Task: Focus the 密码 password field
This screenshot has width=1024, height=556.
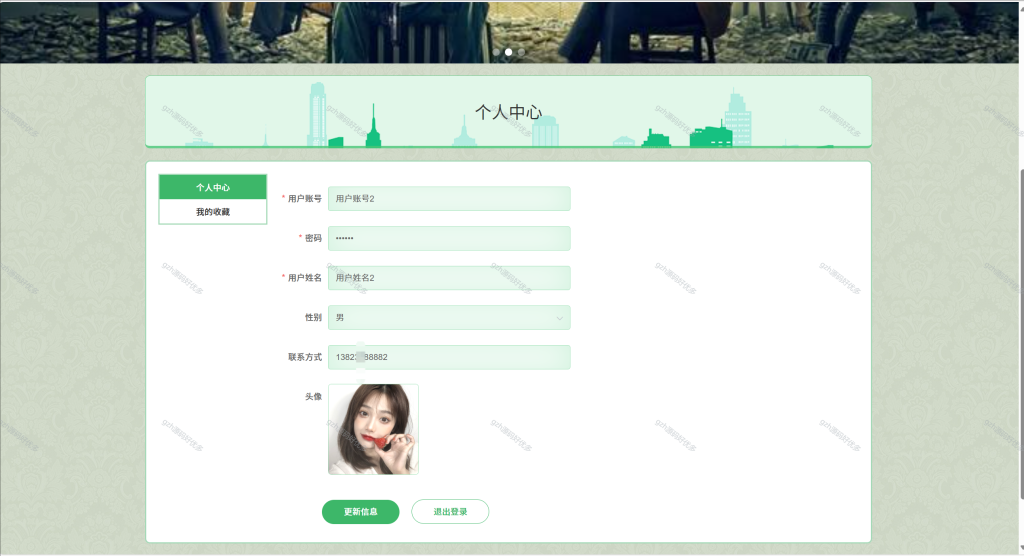Action: [x=449, y=238]
